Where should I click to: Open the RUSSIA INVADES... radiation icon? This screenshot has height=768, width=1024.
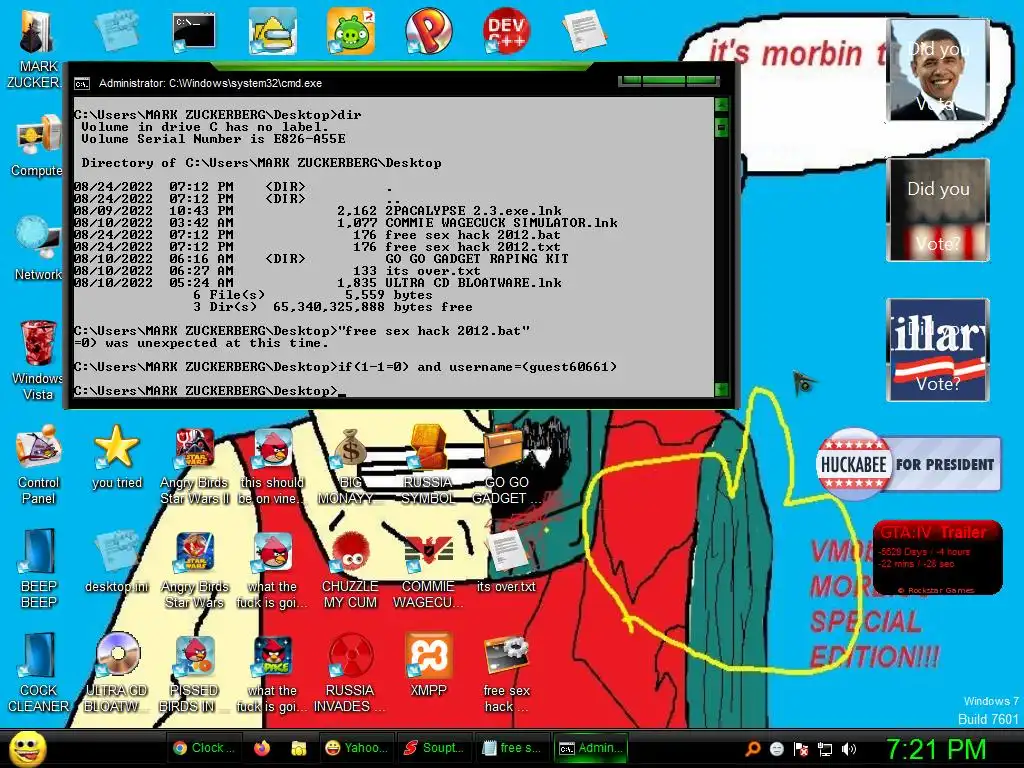click(x=350, y=673)
